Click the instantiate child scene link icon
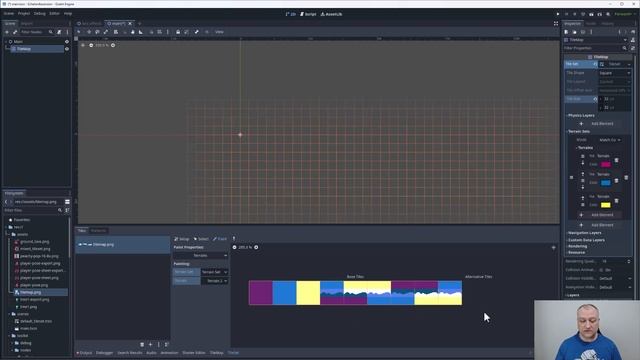The image size is (640, 360). [x=15, y=32]
